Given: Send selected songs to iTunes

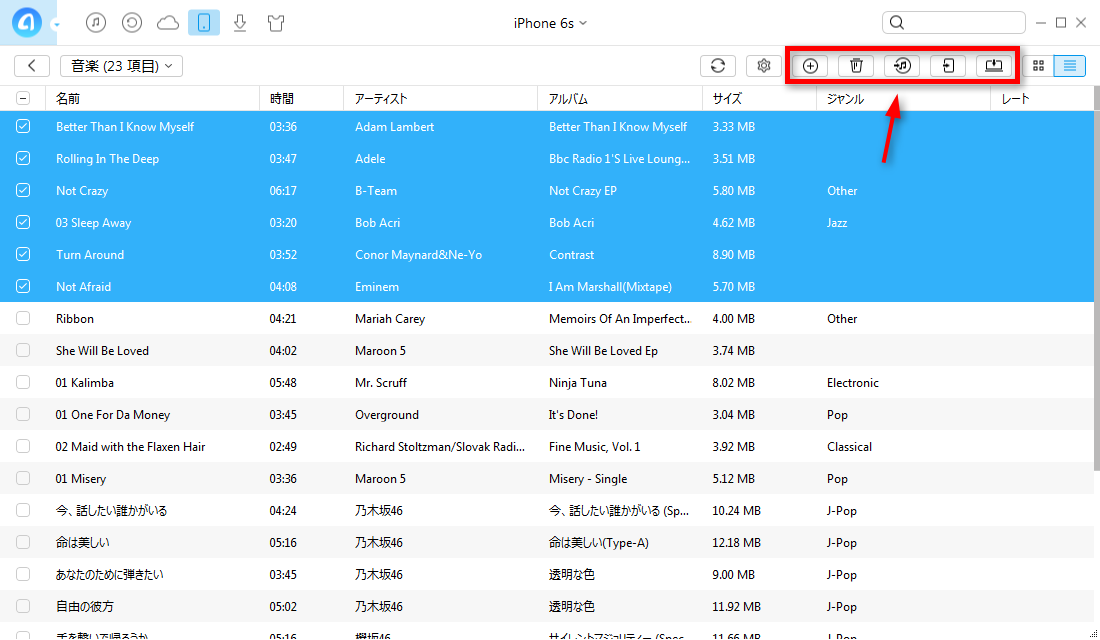Looking at the screenshot, I should tap(902, 66).
